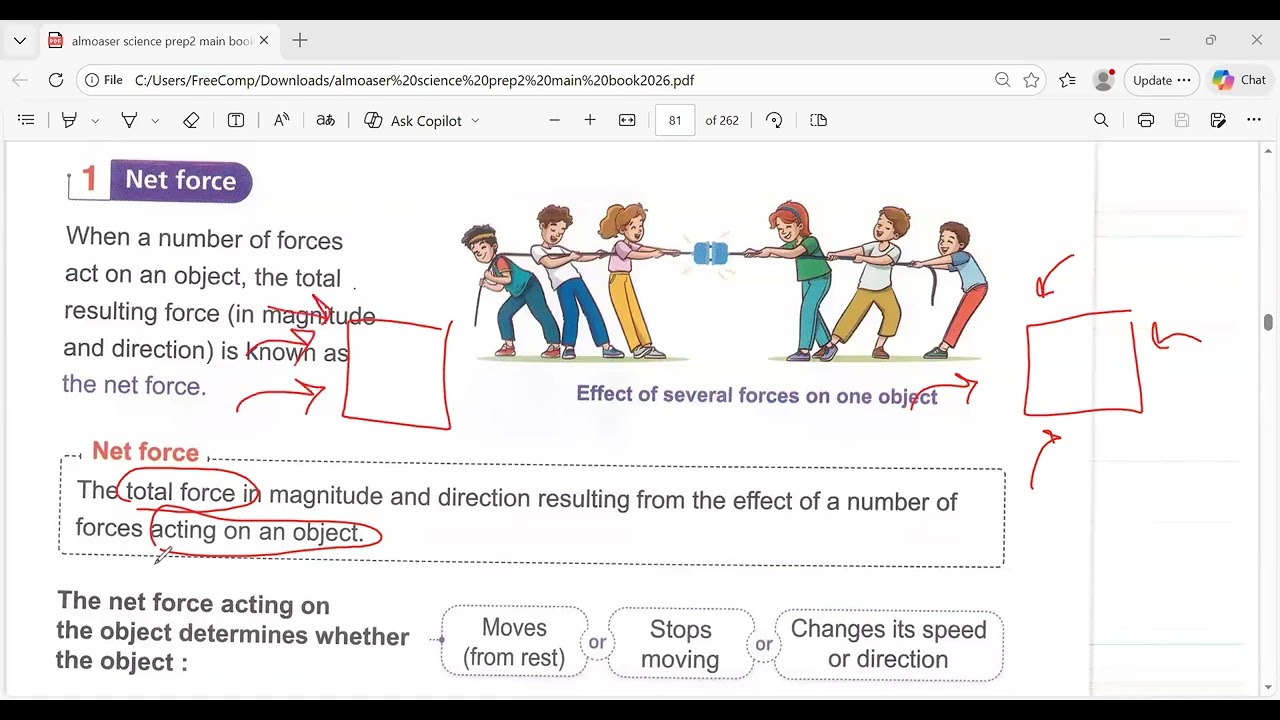Expand the Highlight color options
Screen dimensions: 1280x720
click(x=95, y=120)
